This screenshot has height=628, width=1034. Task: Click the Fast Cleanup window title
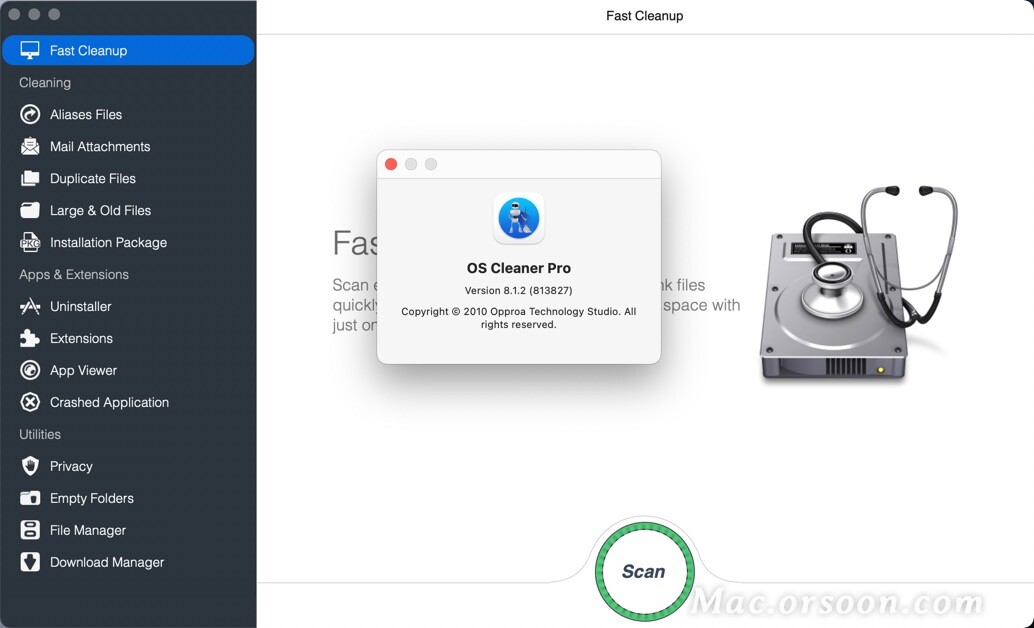point(644,16)
